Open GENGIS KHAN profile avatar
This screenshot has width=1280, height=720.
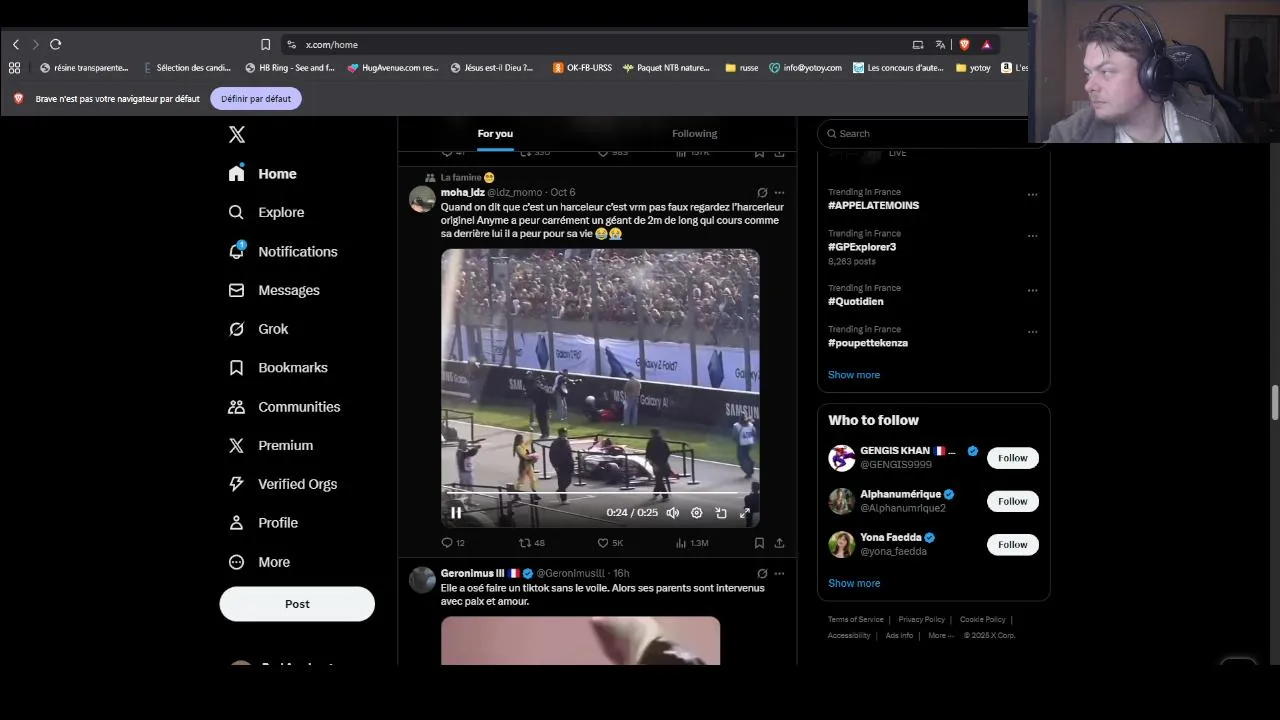pyautogui.click(x=842, y=458)
